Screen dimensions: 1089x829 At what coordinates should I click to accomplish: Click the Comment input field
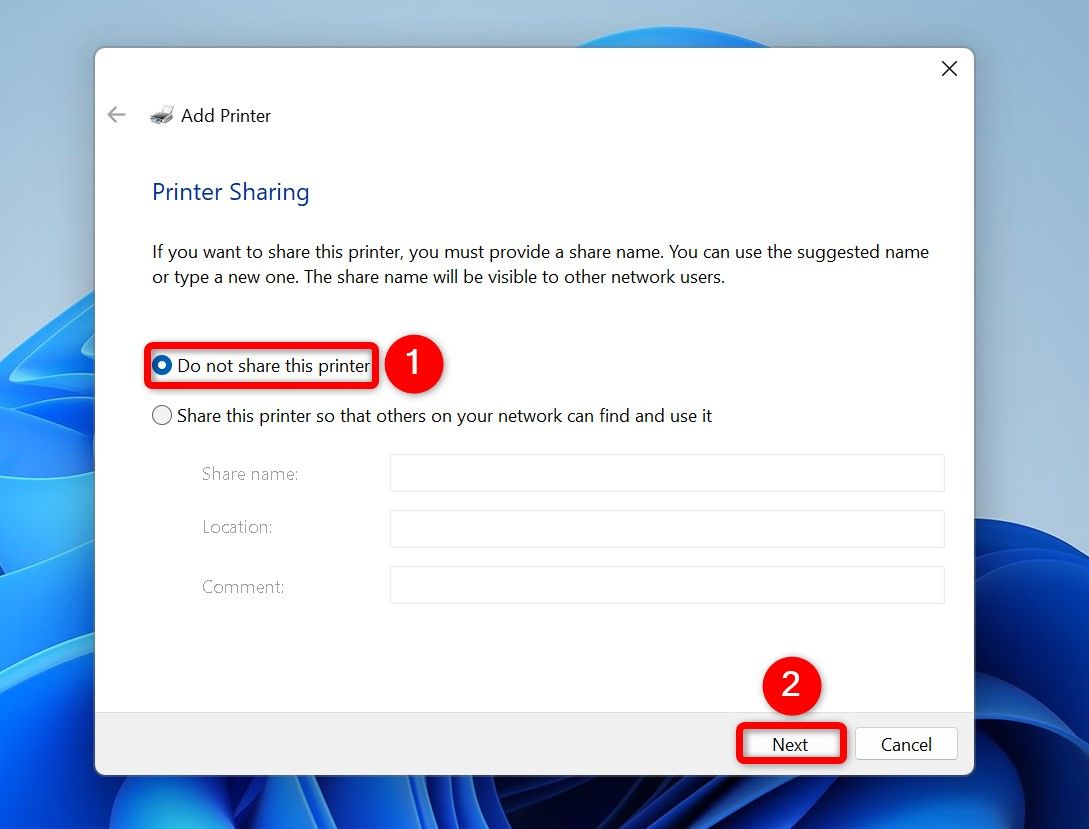coord(667,585)
